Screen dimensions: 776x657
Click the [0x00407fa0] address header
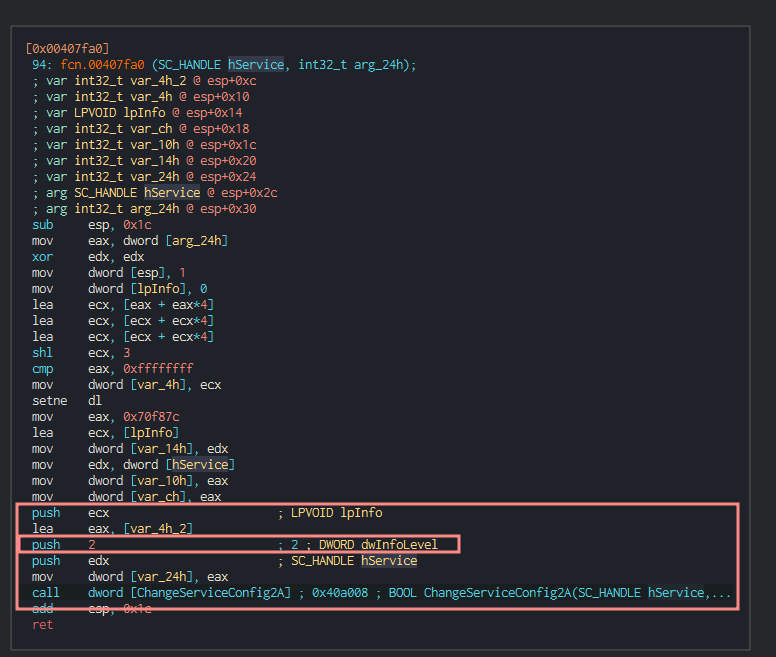(x=67, y=48)
